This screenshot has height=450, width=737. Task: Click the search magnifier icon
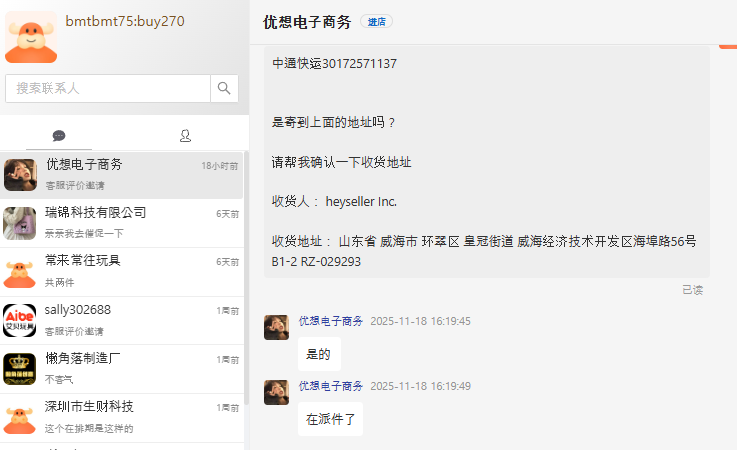point(224,88)
